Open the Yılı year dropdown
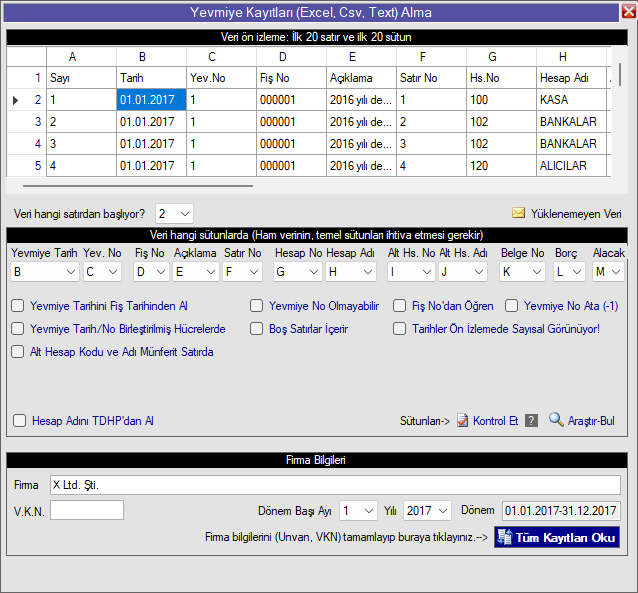 coord(442,510)
